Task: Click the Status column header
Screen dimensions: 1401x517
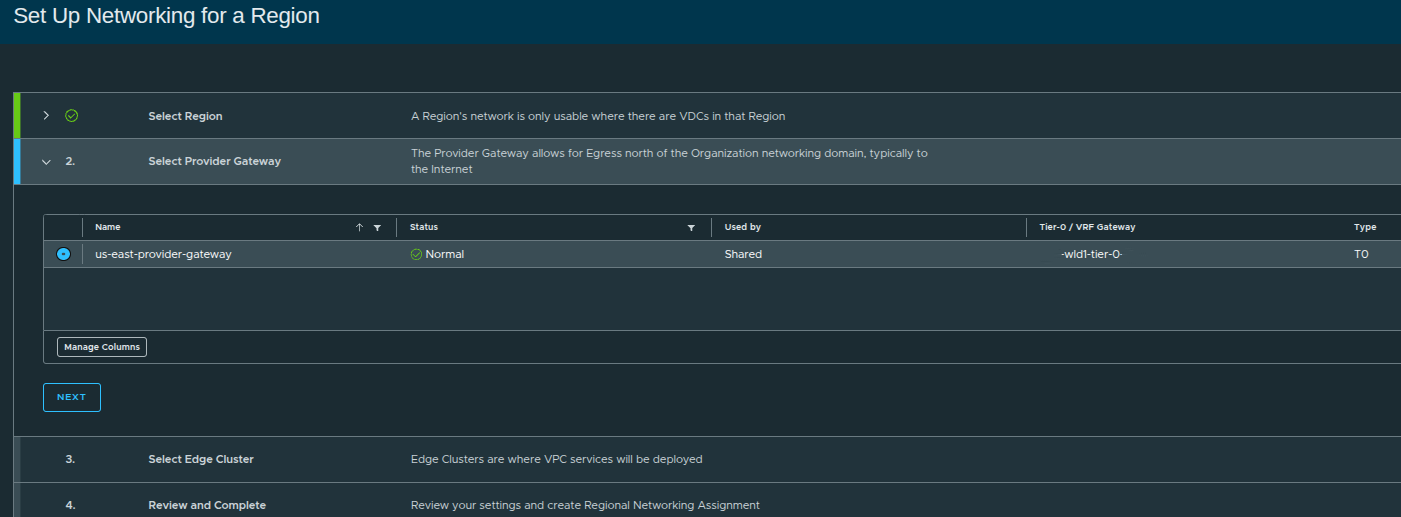Action: coord(424,228)
